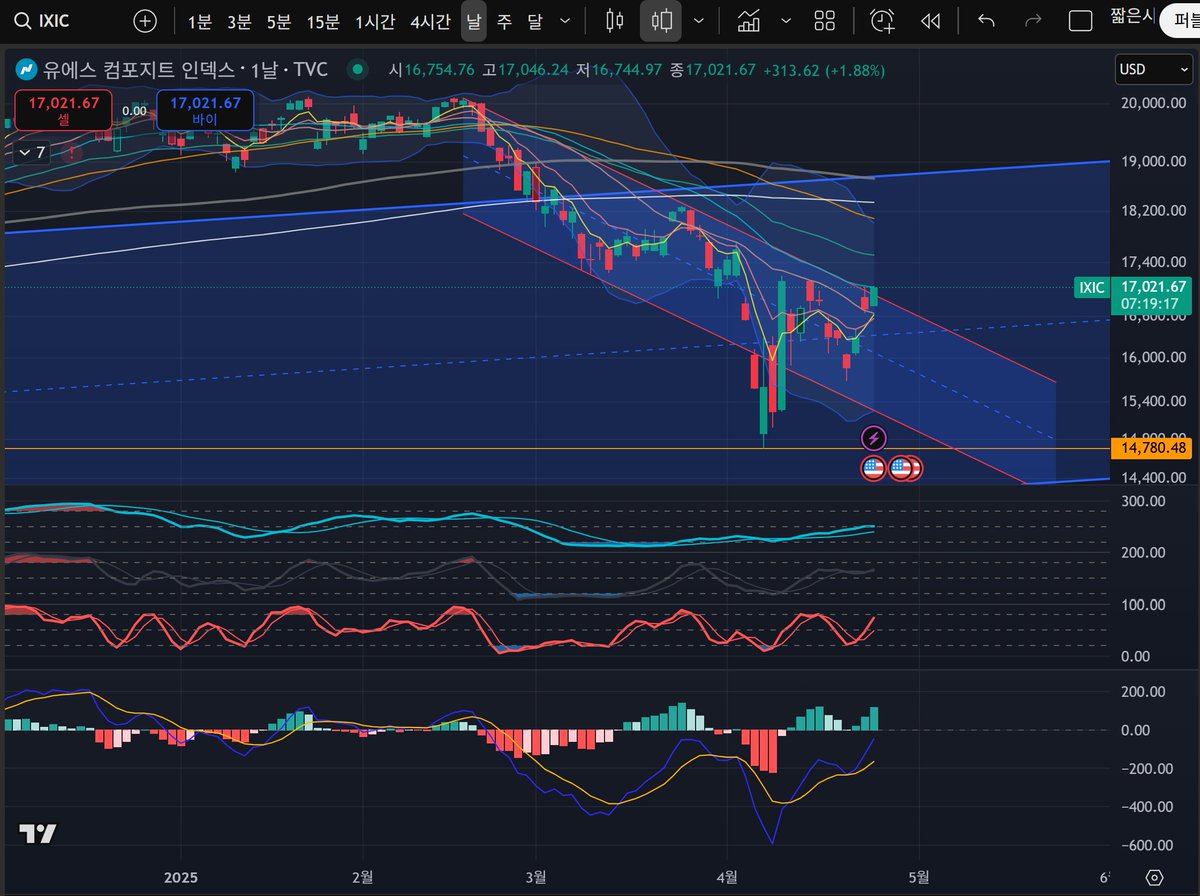Redo the chart action
Screen dimensions: 1200x896
click(1033, 20)
